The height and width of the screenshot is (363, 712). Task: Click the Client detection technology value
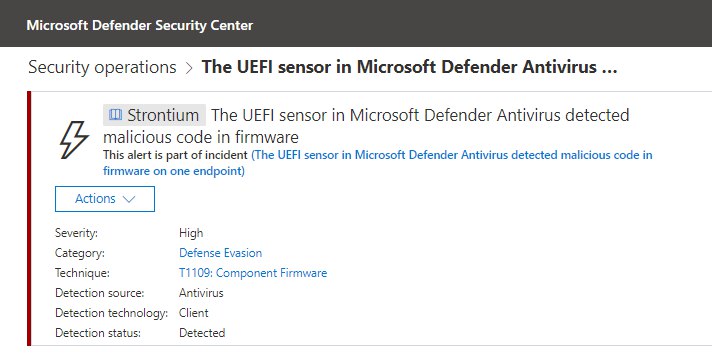[193, 313]
